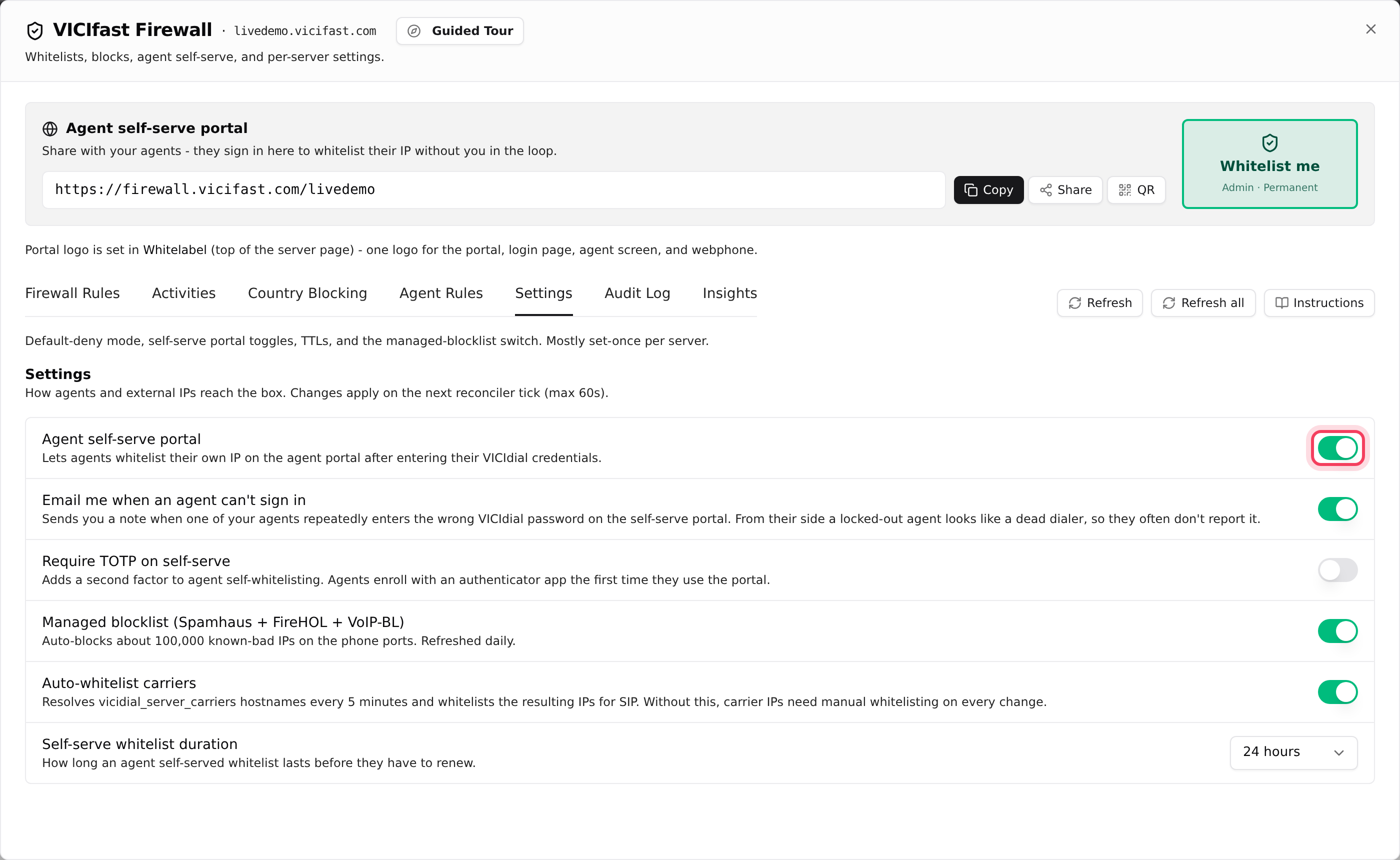Disable Auto-whitelist carriers toggle
The width and height of the screenshot is (1400, 860).
tap(1337, 691)
